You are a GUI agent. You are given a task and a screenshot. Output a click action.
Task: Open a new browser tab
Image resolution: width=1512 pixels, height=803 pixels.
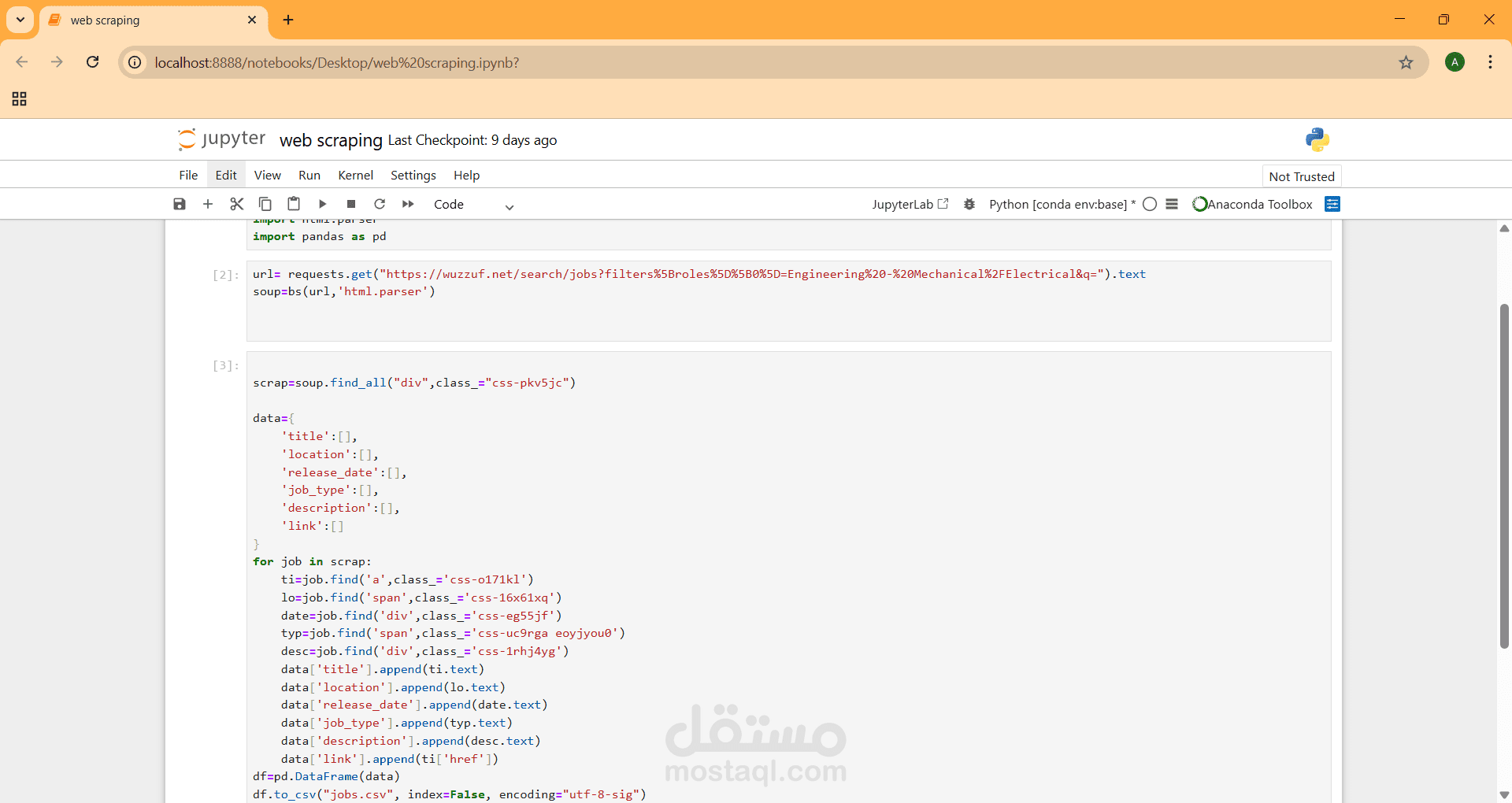pos(288,20)
